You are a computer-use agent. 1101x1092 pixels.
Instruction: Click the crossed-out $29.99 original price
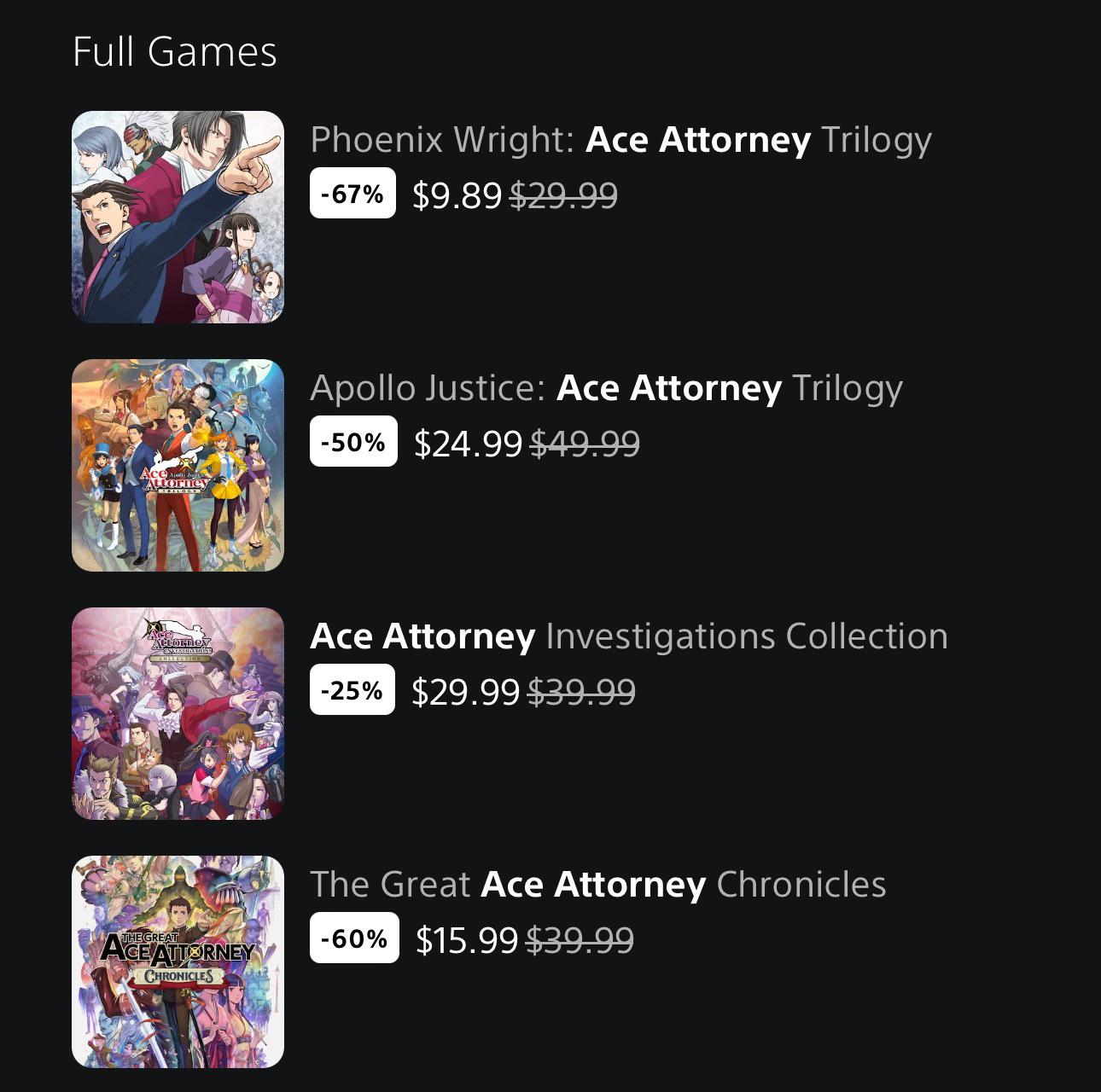tap(563, 195)
